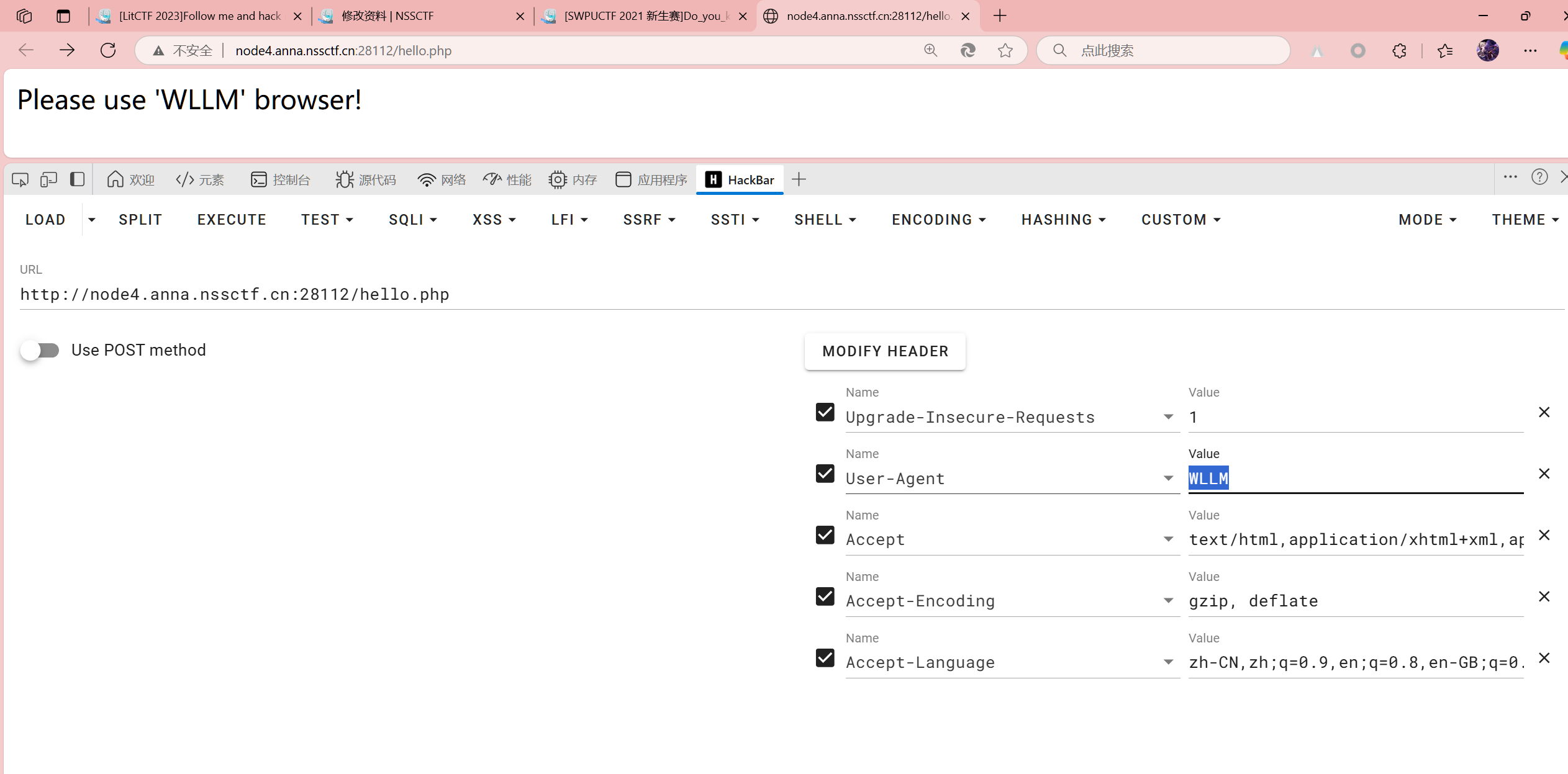Open browser extensions puzzle icon
Viewport: 1568px width, 774px height.
[x=1399, y=50]
